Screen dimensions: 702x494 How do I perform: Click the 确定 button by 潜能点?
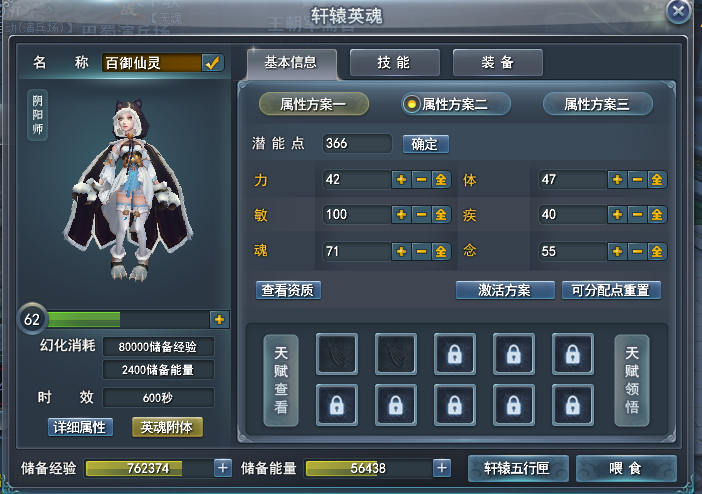425,144
